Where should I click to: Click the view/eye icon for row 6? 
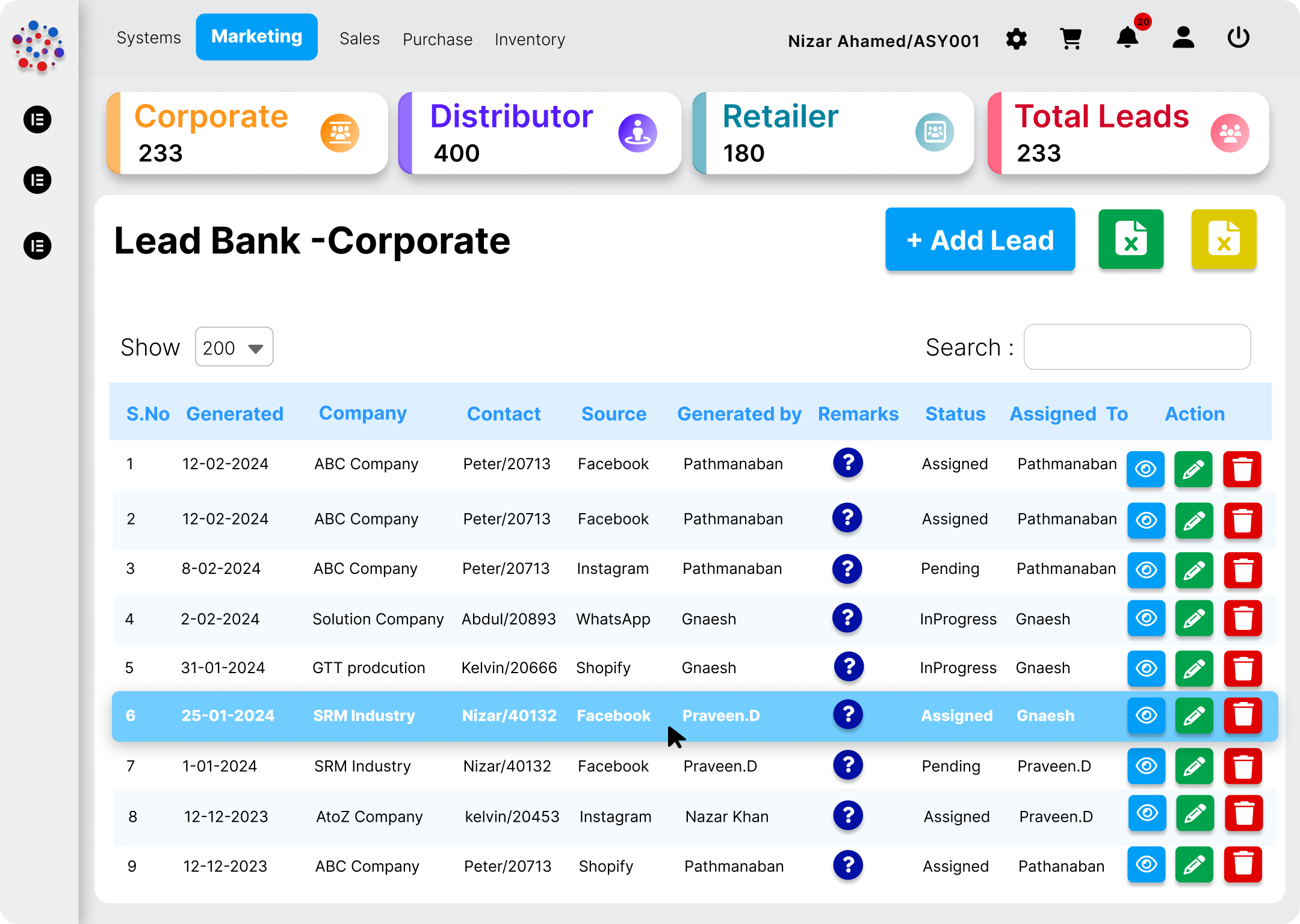click(1147, 716)
